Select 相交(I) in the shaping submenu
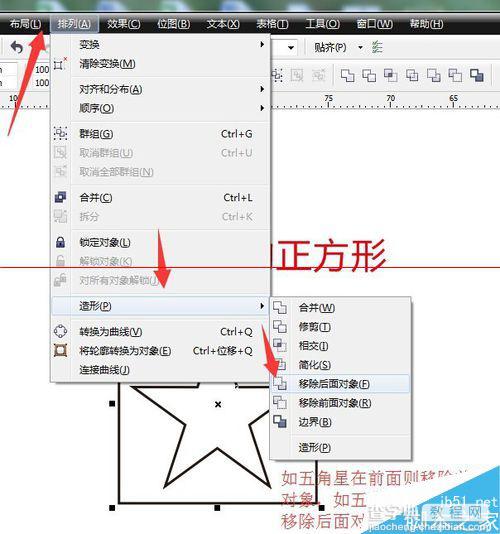This screenshot has height=534, width=500. click(341, 346)
